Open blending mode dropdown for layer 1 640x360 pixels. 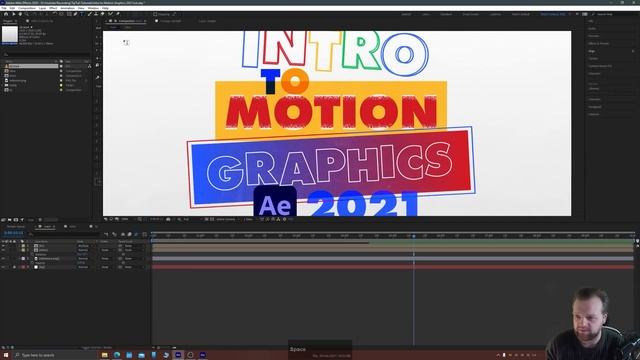tap(87, 246)
